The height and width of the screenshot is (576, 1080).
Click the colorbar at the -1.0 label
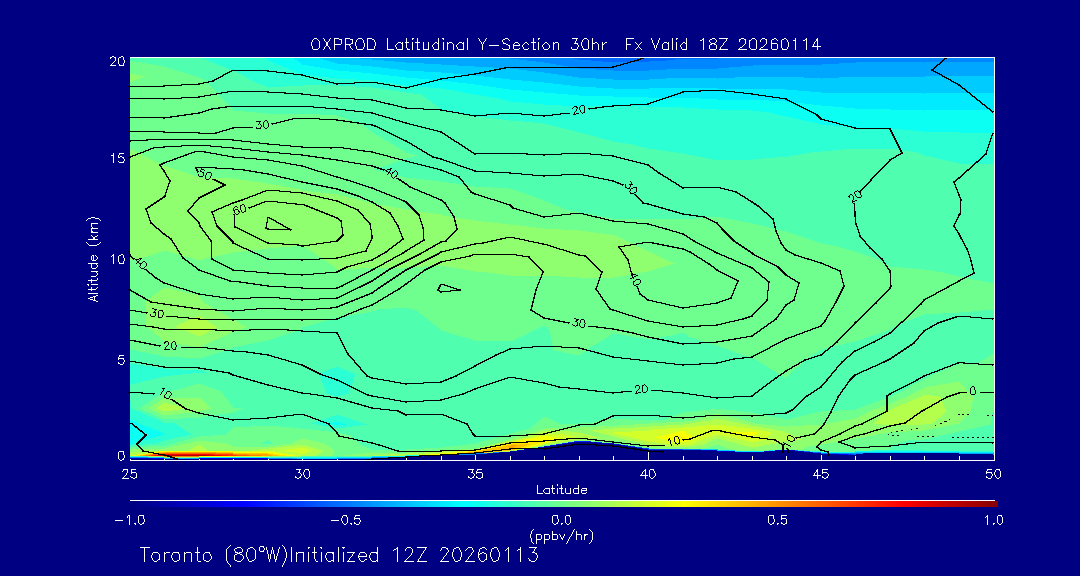click(x=129, y=520)
